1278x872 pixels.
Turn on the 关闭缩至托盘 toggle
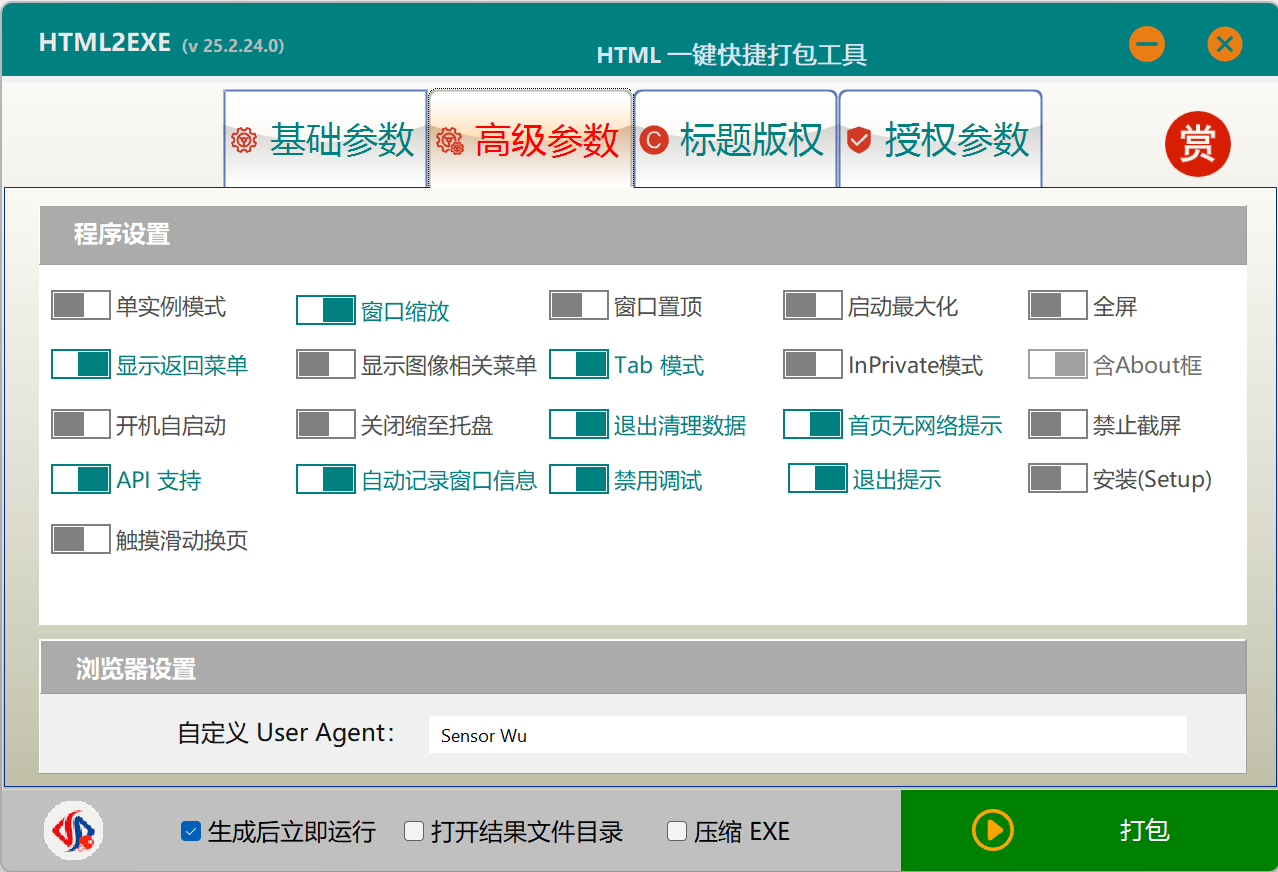325,424
